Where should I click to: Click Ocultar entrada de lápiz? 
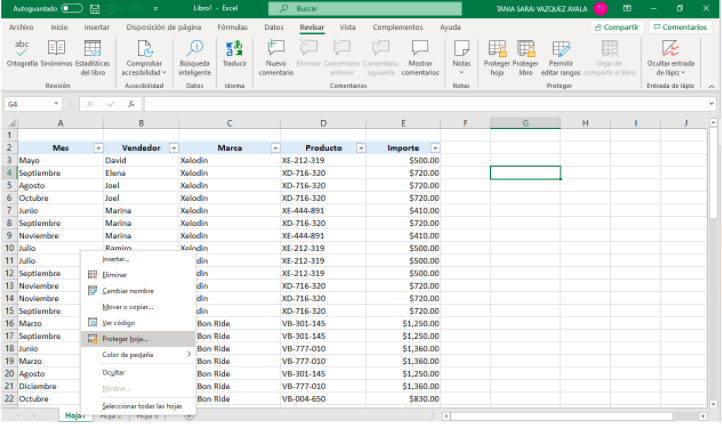tap(670, 58)
